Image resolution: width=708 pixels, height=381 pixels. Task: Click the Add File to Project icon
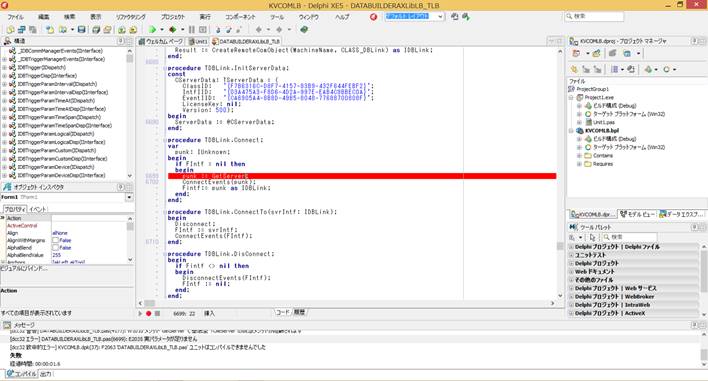pyautogui.click(x=121, y=29)
